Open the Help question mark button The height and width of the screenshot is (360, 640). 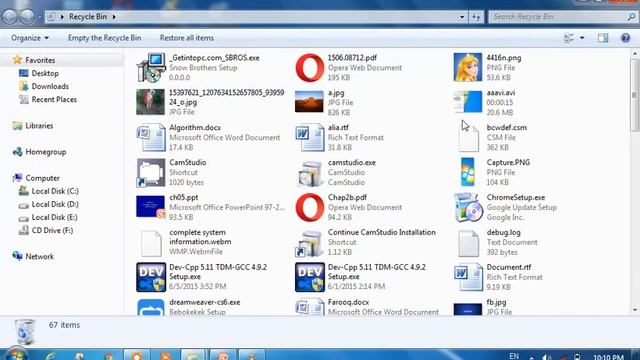pos(625,38)
